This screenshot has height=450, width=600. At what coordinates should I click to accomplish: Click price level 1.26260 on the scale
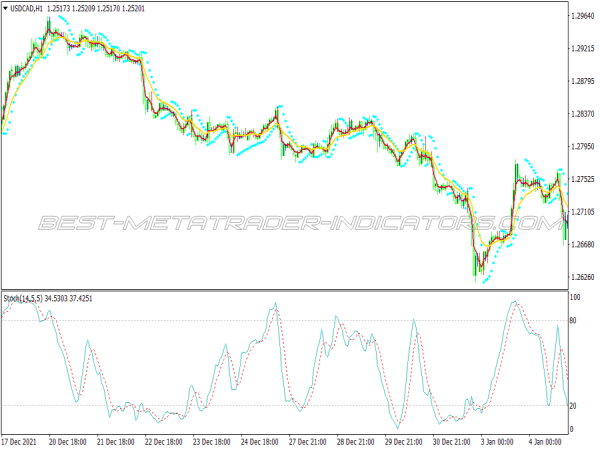point(583,277)
